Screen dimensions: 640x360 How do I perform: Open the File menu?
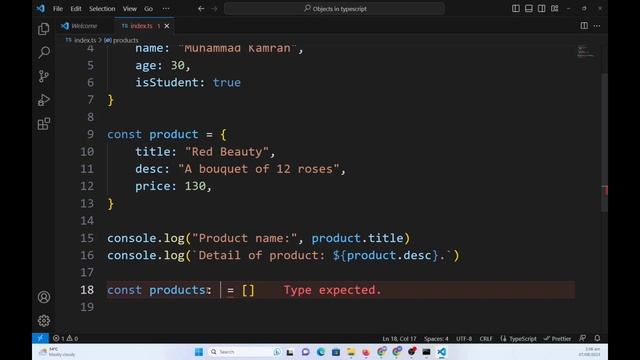[x=58, y=9]
